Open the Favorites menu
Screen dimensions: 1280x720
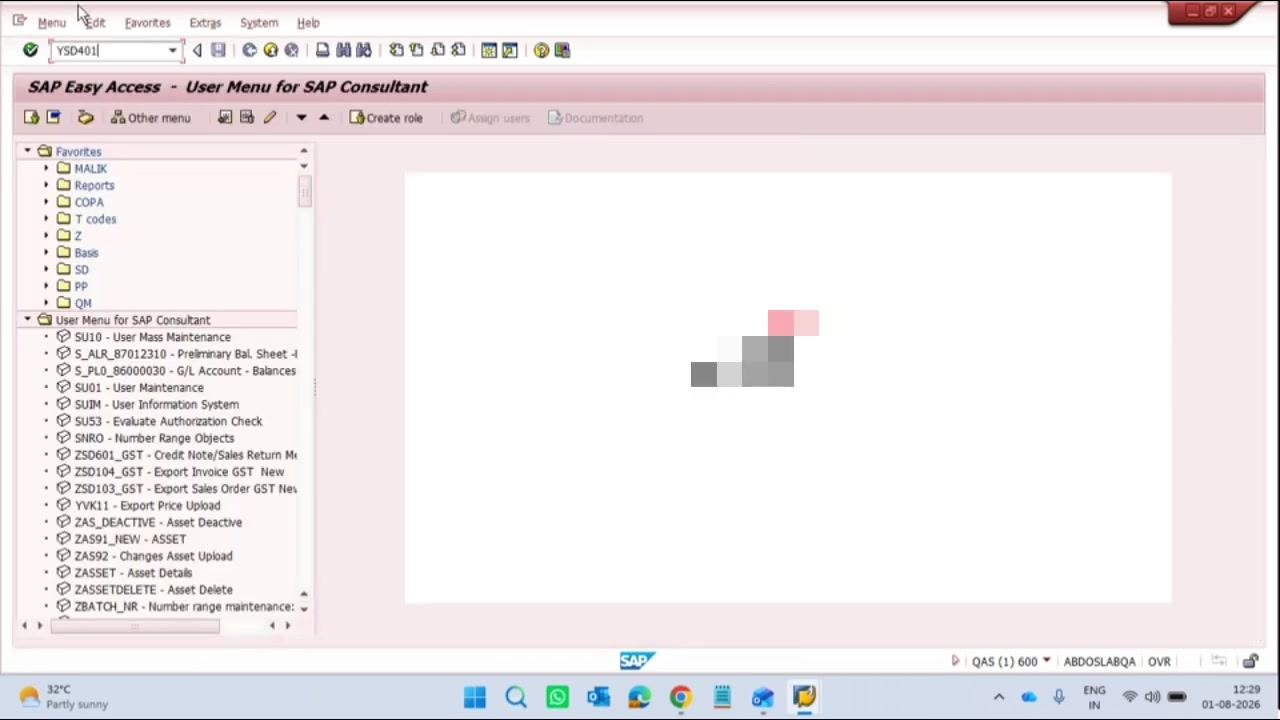147,22
